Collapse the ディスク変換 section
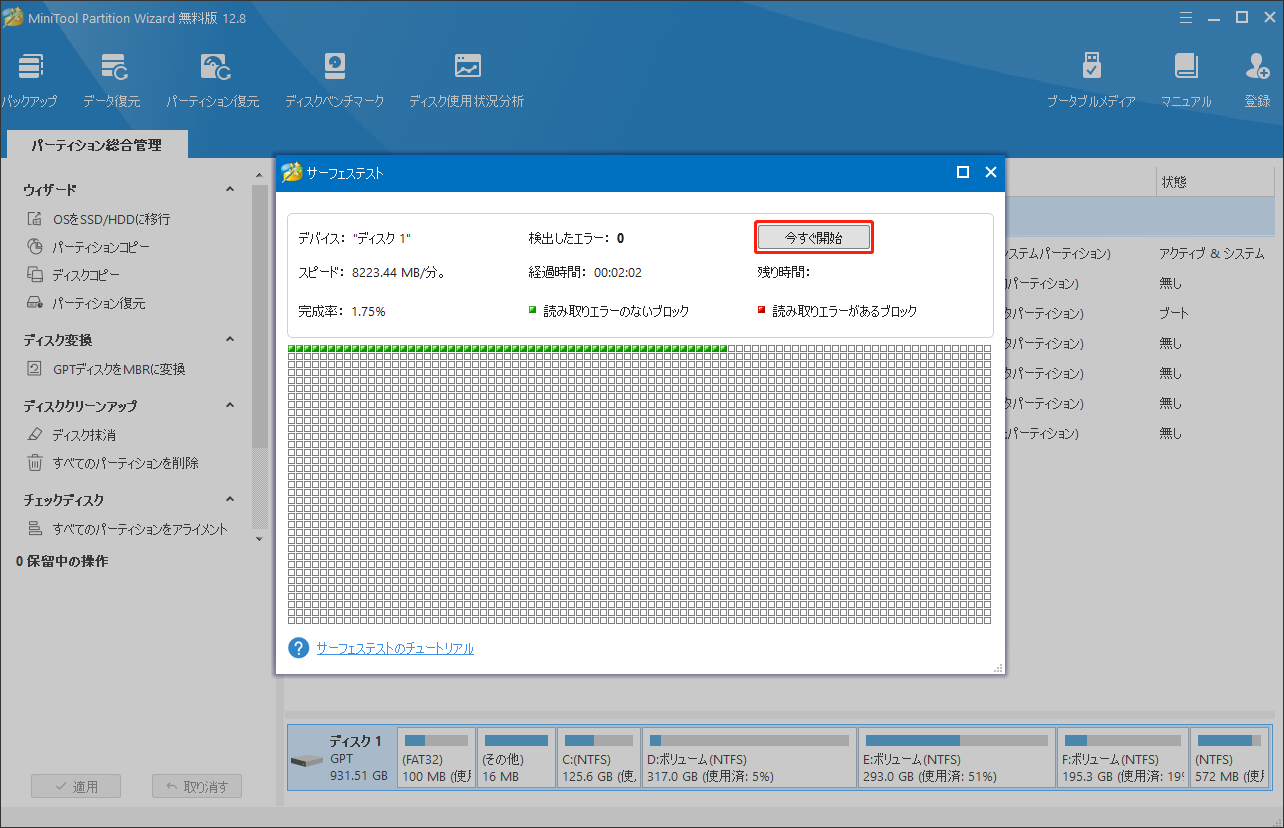Viewport: 1284px width, 828px height. tap(229, 340)
